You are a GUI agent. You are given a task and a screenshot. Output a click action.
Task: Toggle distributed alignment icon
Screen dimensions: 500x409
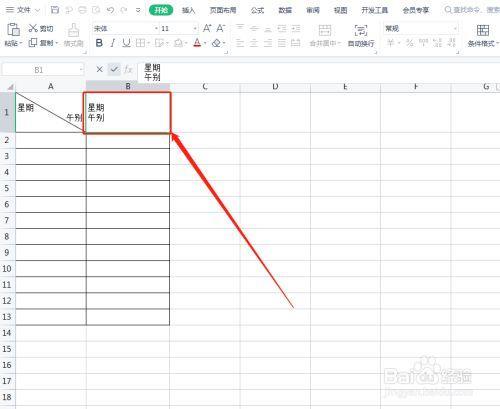tap(296, 43)
